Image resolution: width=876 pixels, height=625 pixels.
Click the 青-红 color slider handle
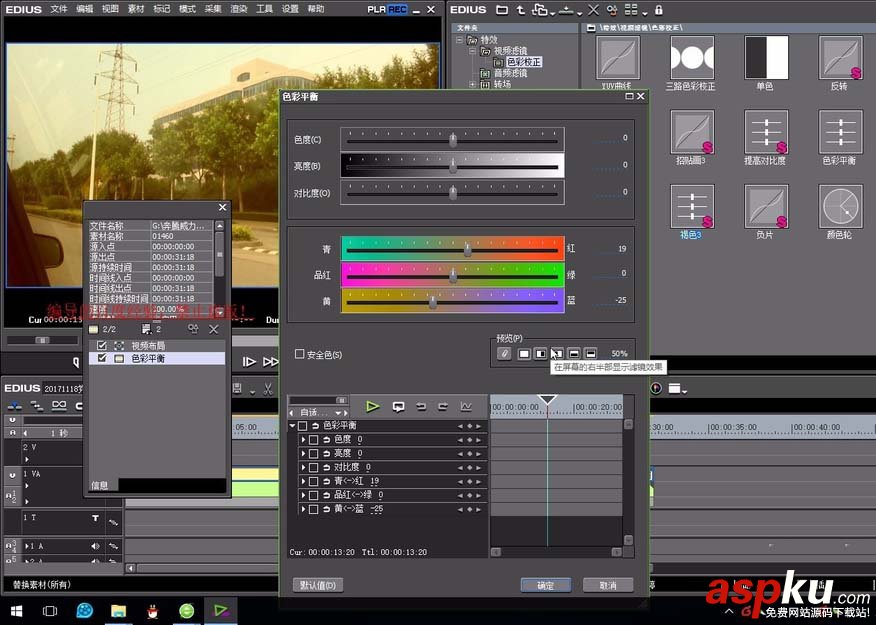pos(468,250)
